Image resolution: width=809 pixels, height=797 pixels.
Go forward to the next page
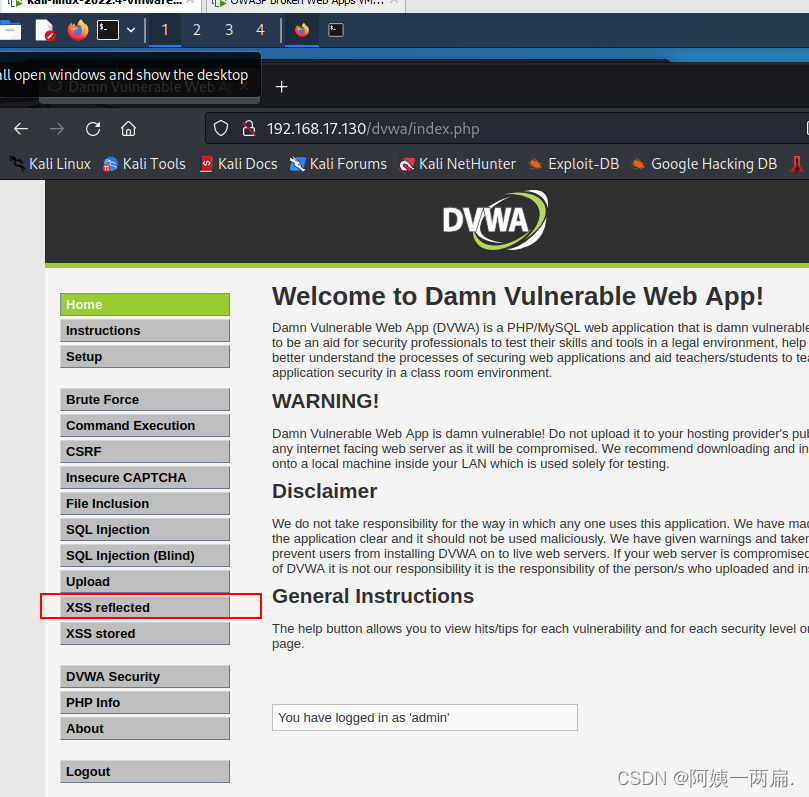pyautogui.click(x=57, y=128)
